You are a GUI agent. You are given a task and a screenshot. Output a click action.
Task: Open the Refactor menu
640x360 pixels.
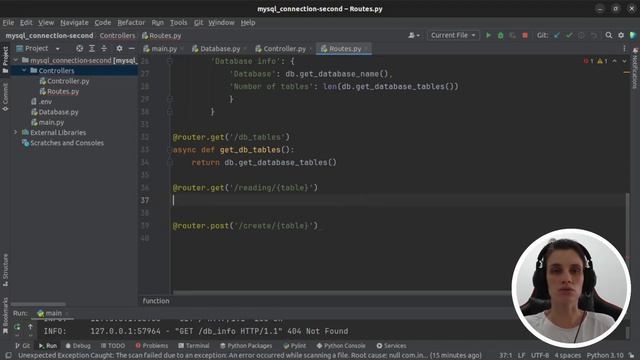pyautogui.click(x=131, y=22)
